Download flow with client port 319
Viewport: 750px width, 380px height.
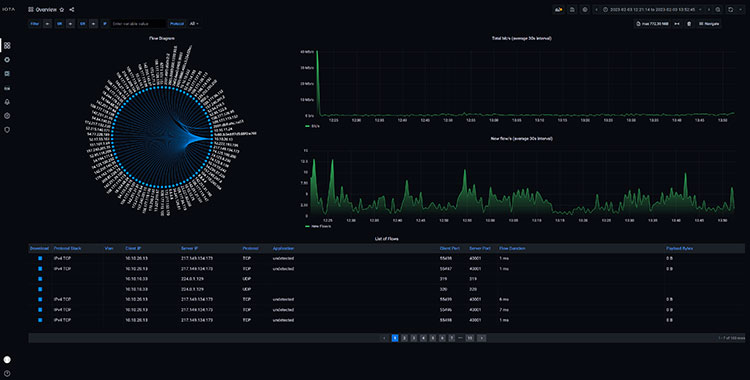pos(40,279)
